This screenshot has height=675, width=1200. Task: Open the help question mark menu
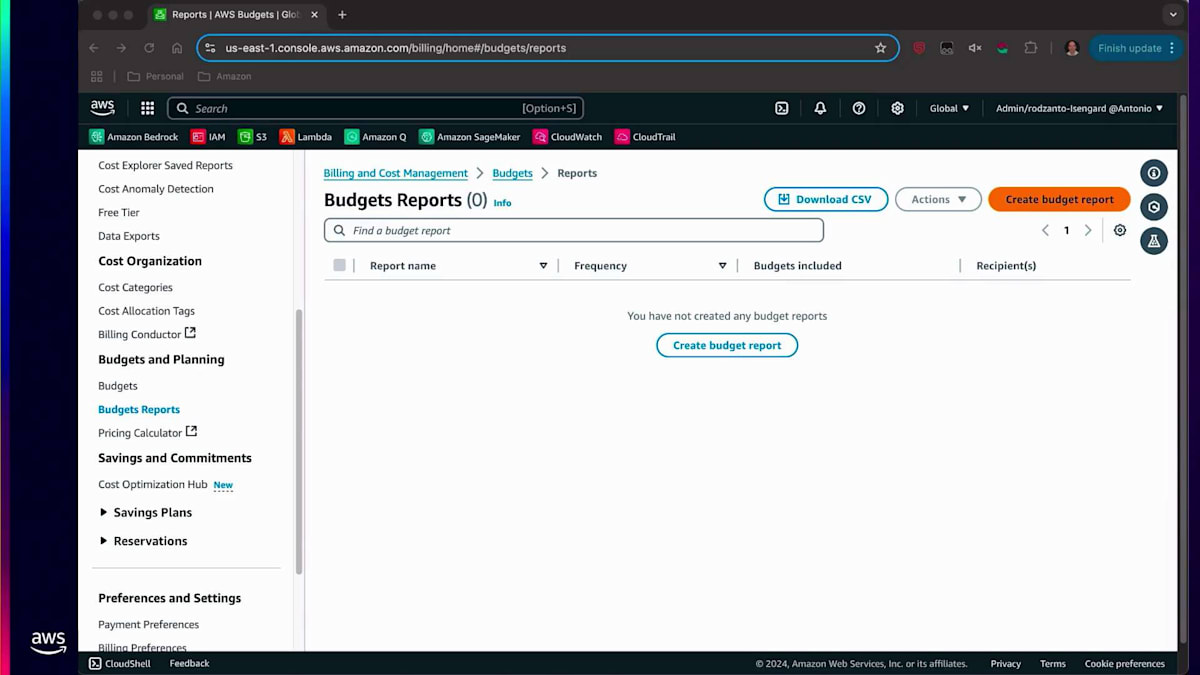click(859, 108)
